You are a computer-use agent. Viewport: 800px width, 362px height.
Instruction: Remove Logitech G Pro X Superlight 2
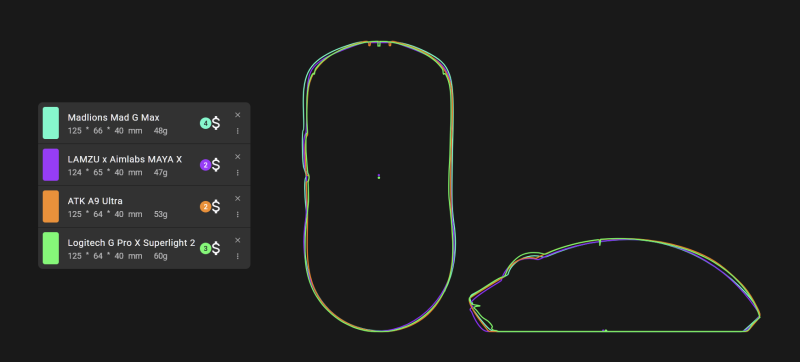click(237, 241)
